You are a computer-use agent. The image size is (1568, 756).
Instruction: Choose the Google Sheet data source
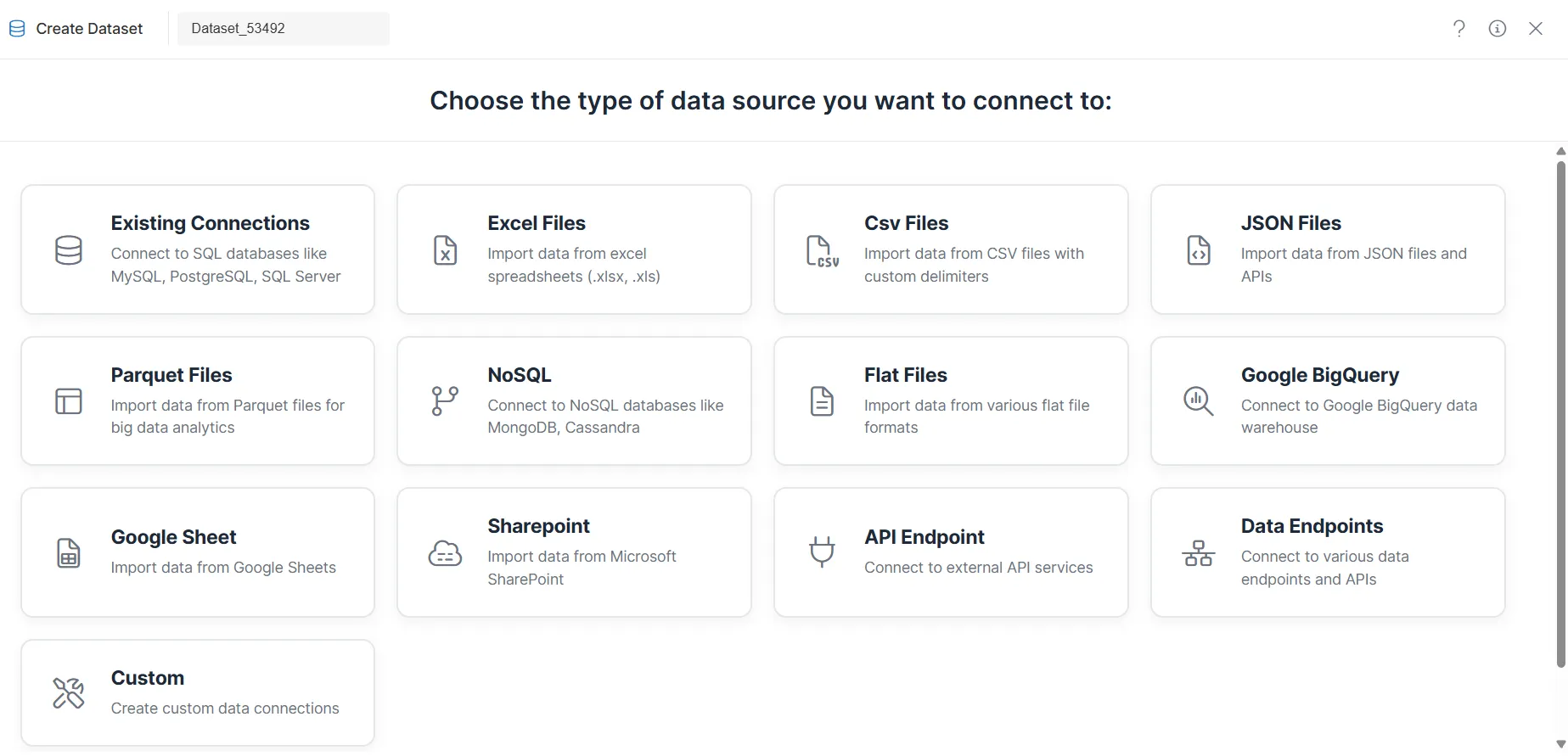pyautogui.click(x=197, y=552)
